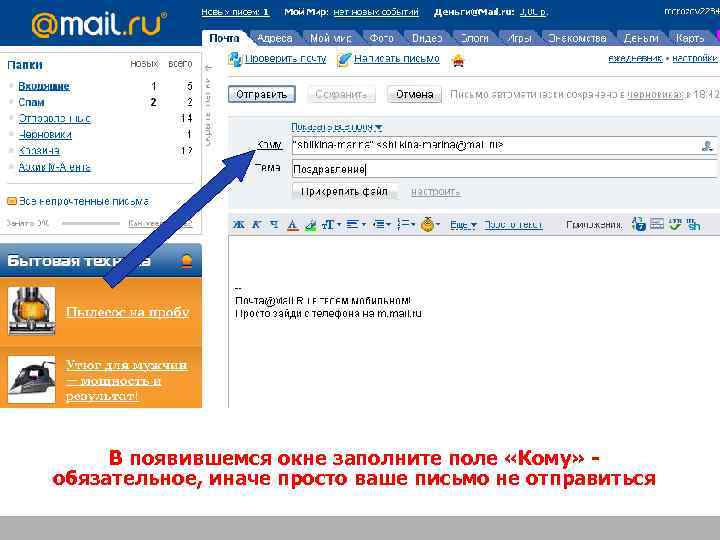Open the smiley emoticons picker

click(430, 225)
